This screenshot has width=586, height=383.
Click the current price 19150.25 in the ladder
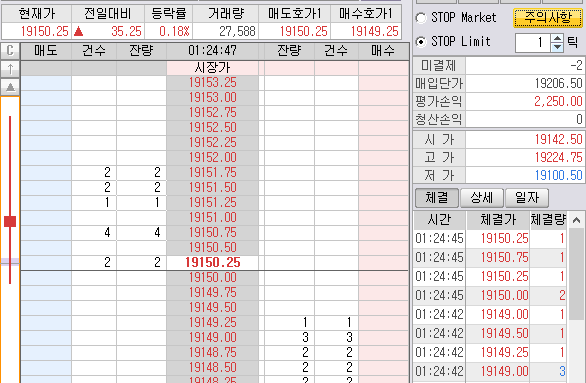(212, 262)
